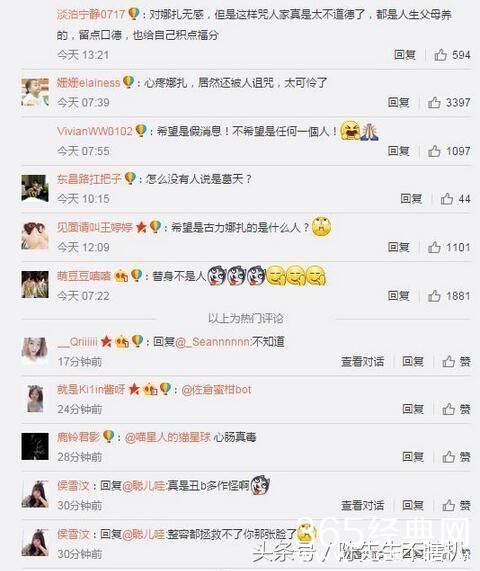Viewport: 480px width, 571px height.
Task: Open avatar of 东昌路扛把子
Action: point(35,188)
